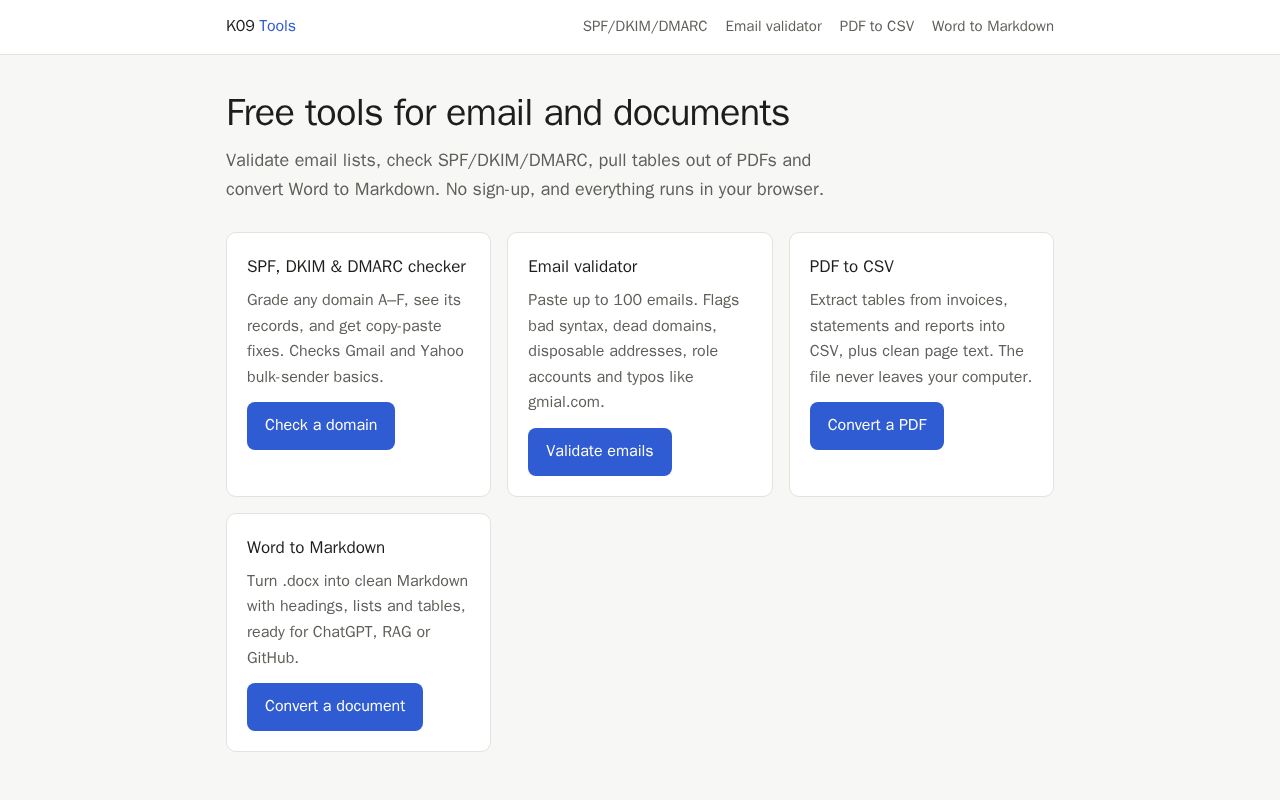Open the SPF/DKIM/DMARC nav link
Screen dimensions: 1280x800
[x=645, y=26]
